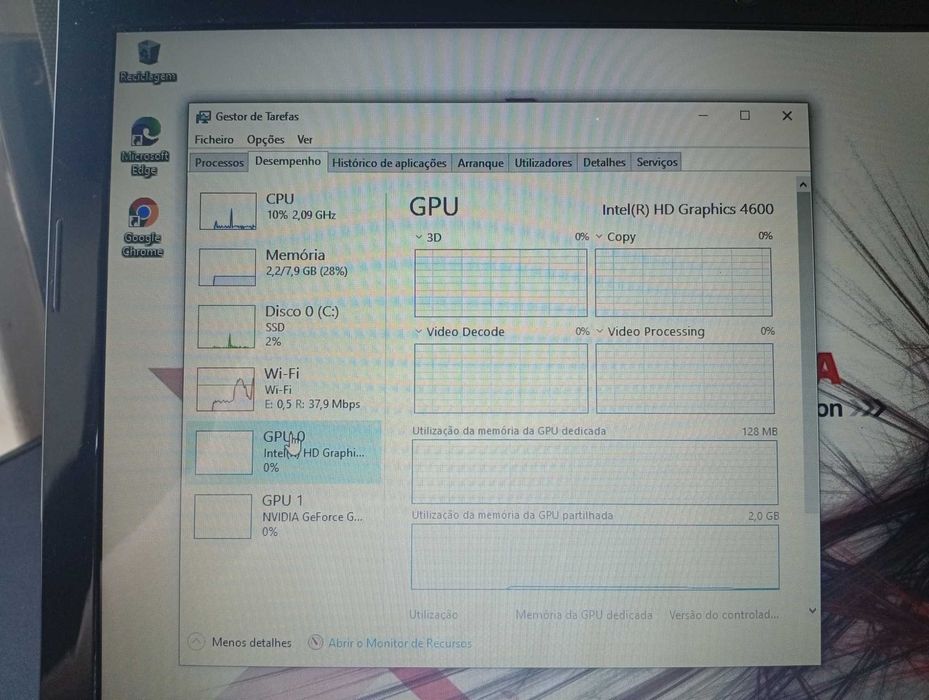Viewport: 929px width, 700px height.
Task: Select the GPU 1 NVIDIA mini graph
Action: click(x=223, y=517)
